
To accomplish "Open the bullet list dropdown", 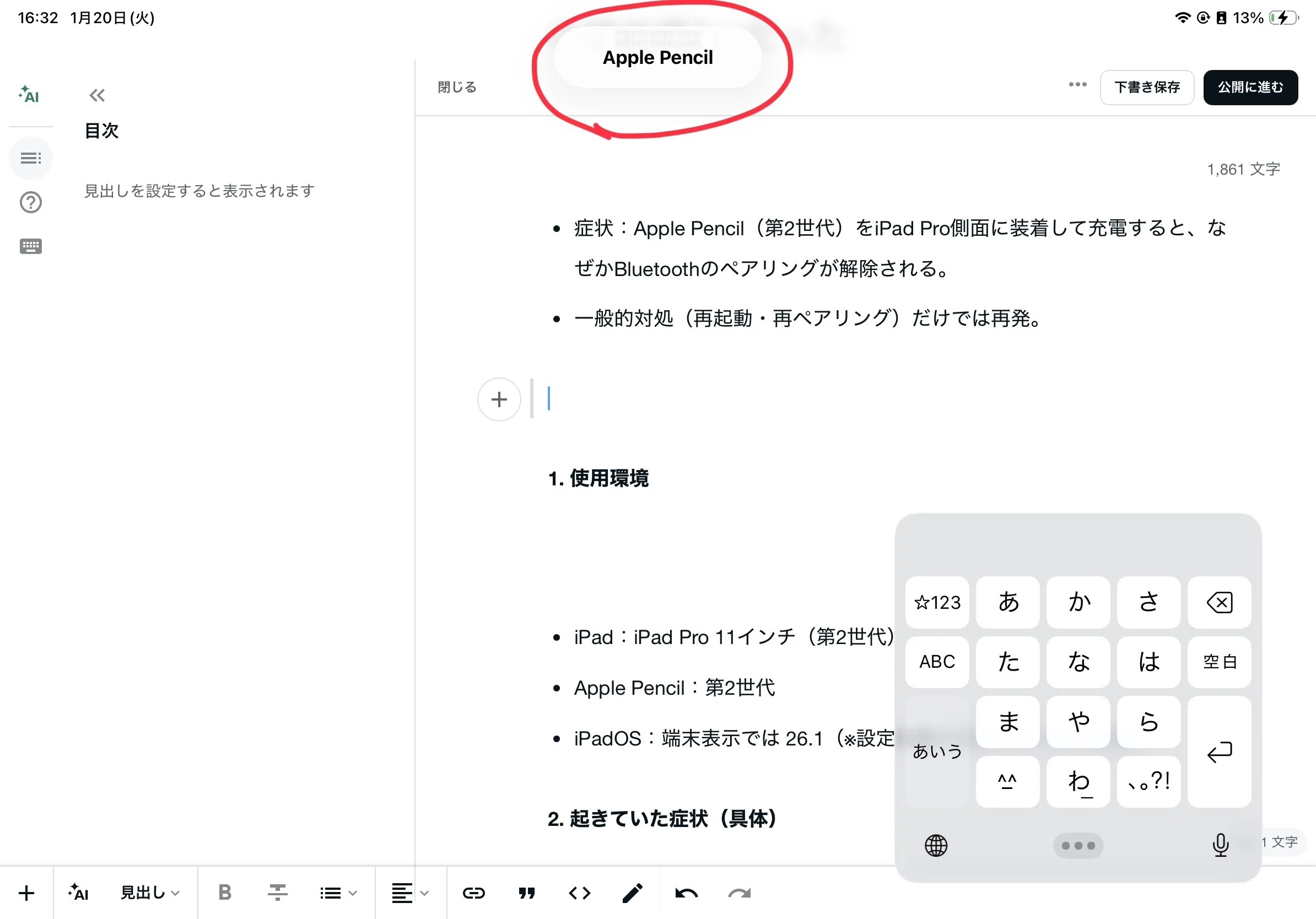I will (x=338, y=893).
